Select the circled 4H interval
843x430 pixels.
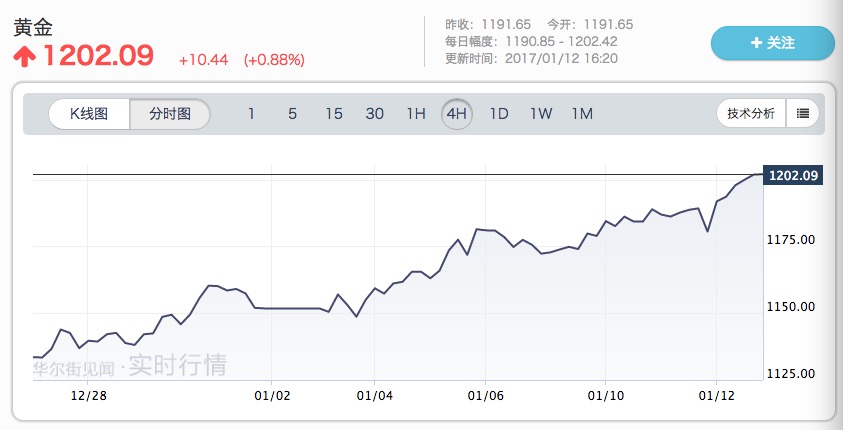pyautogui.click(x=457, y=114)
